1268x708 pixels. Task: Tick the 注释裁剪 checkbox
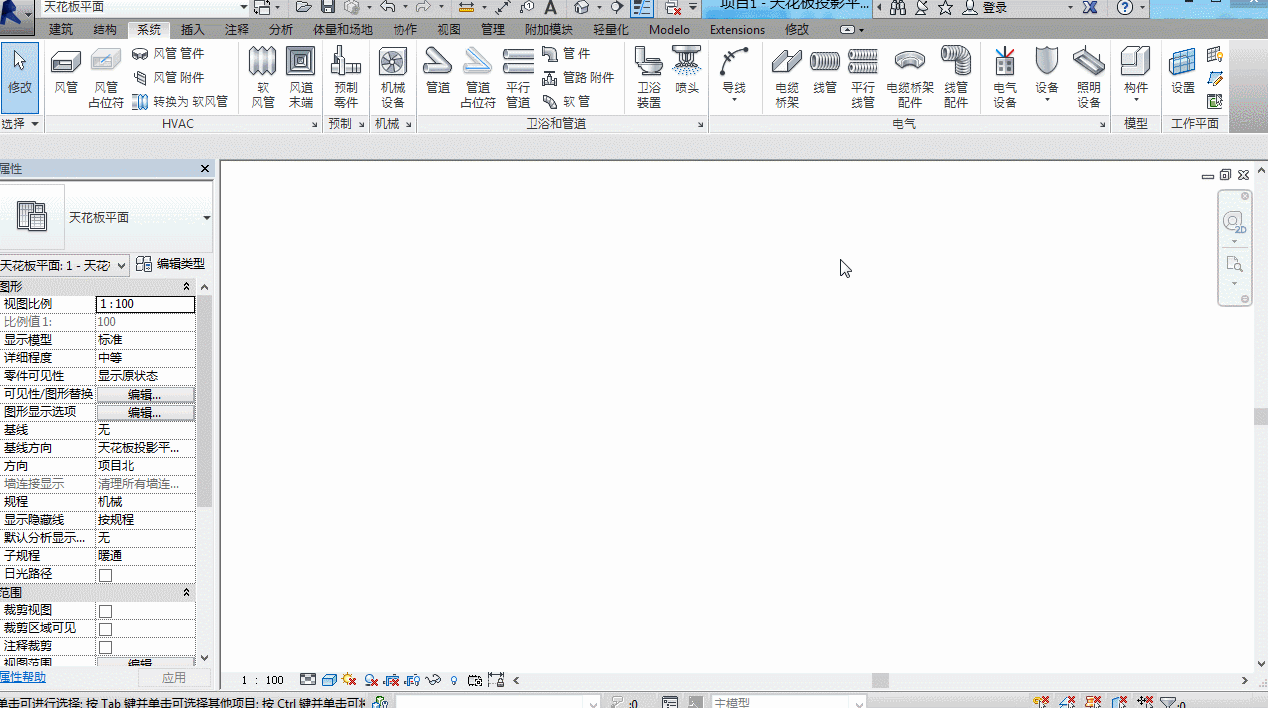(x=105, y=647)
